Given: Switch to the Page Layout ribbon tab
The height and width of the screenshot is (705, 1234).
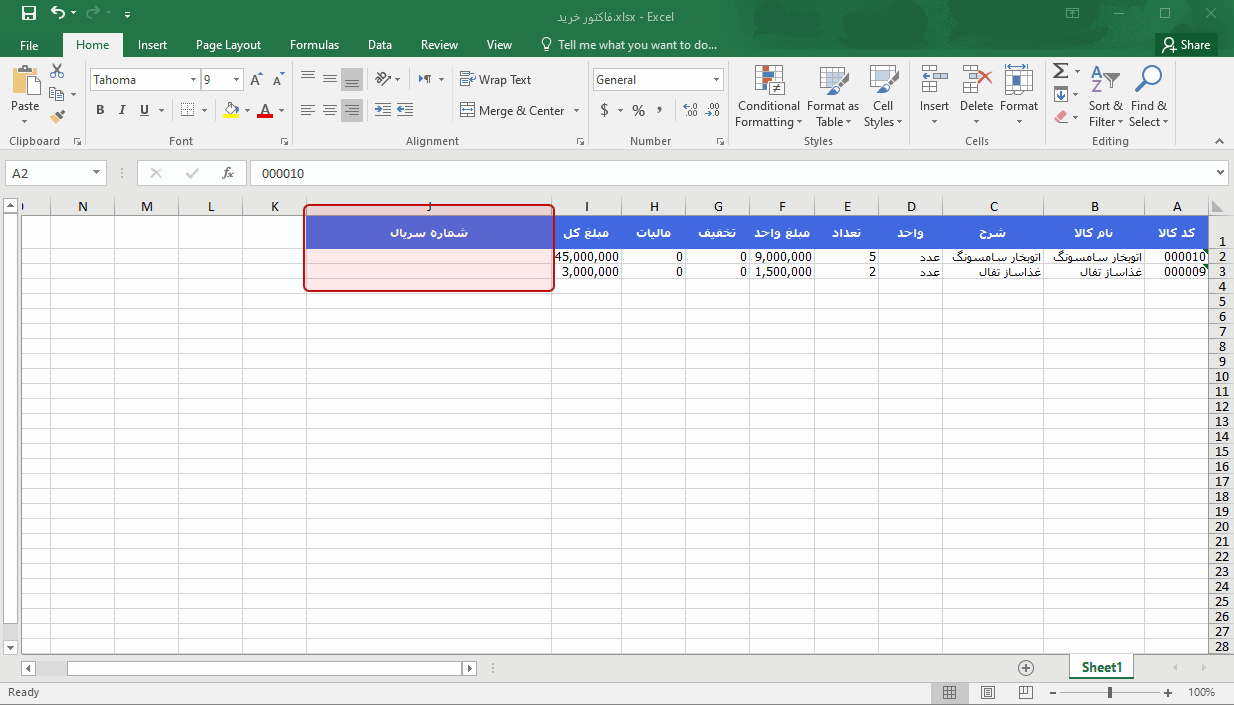Looking at the screenshot, I should [x=228, y=45].
